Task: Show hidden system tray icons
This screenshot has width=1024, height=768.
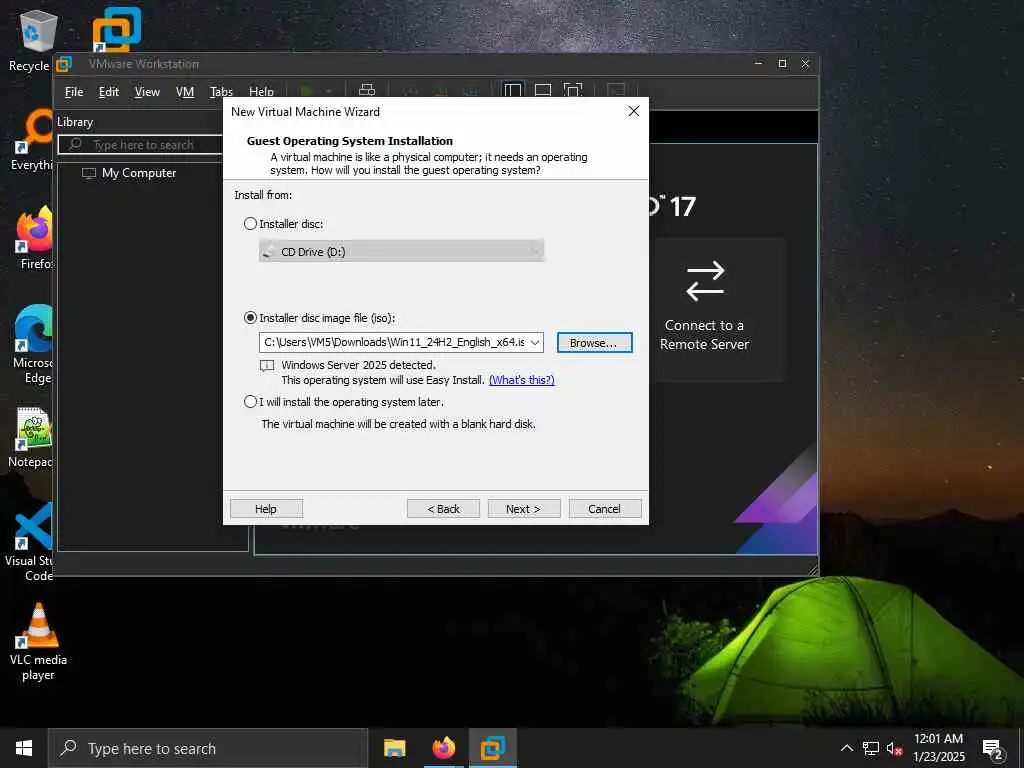Action: pos(846,748)
